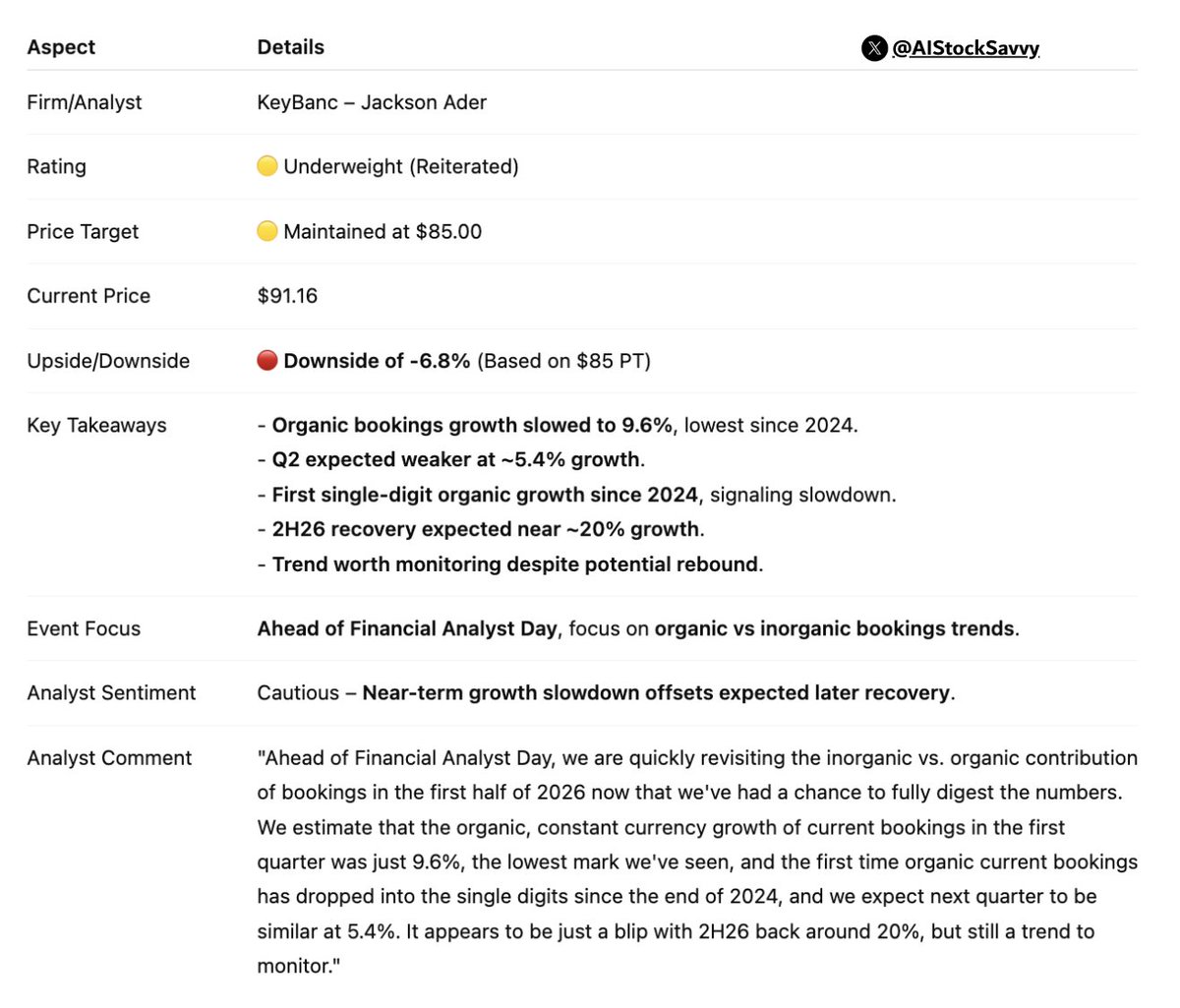Screen dimensions: 1180x1008
Task: Click the Rating row label
Action: (56, 167)
